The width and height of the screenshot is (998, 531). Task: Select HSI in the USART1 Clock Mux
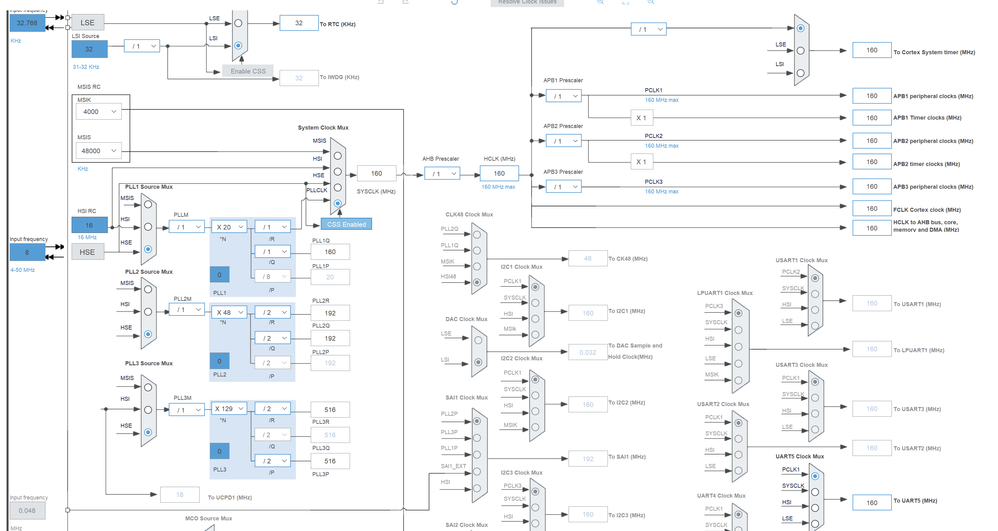click(x=815, y=310)
